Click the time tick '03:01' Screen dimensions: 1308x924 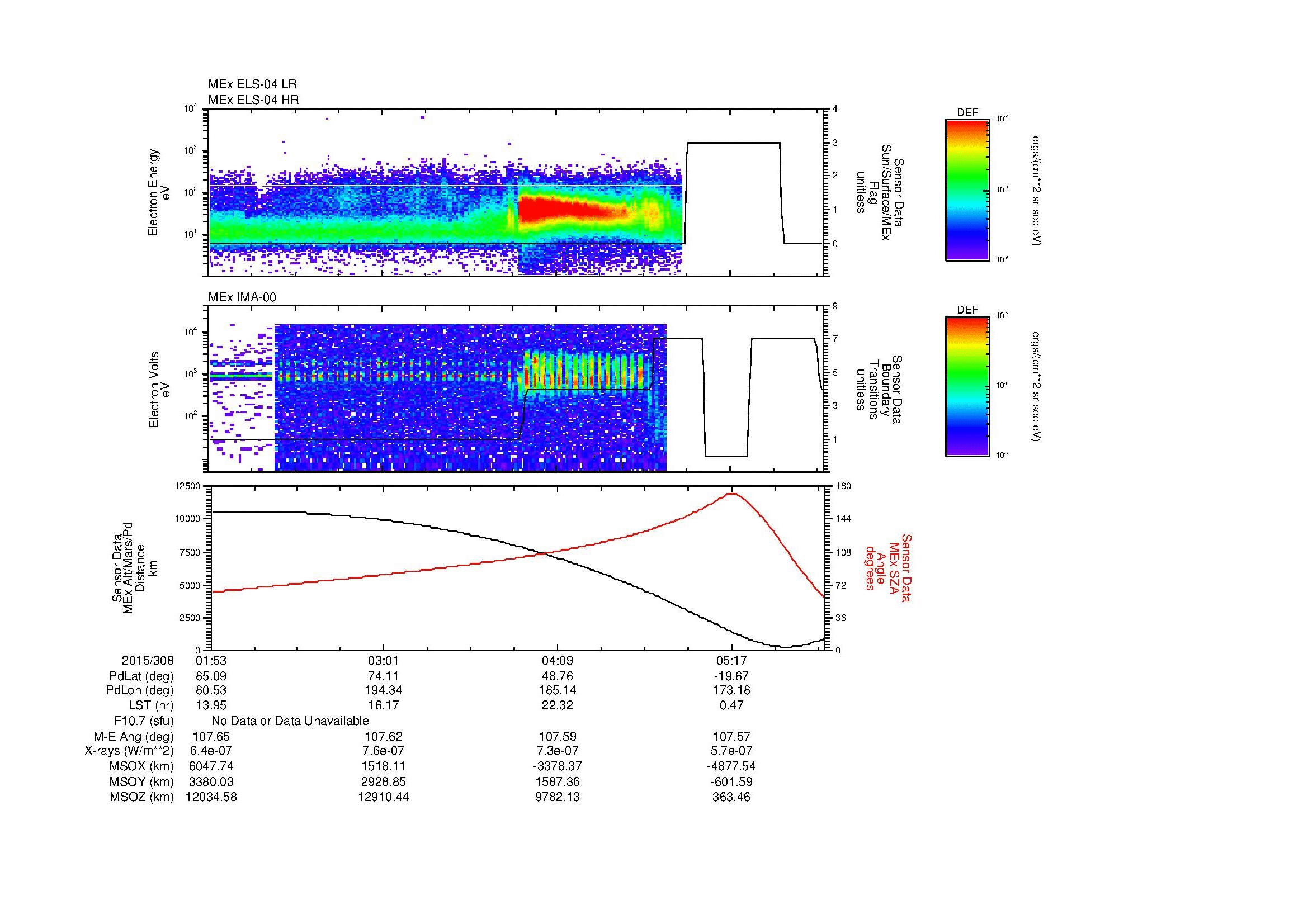click(384, 661)
